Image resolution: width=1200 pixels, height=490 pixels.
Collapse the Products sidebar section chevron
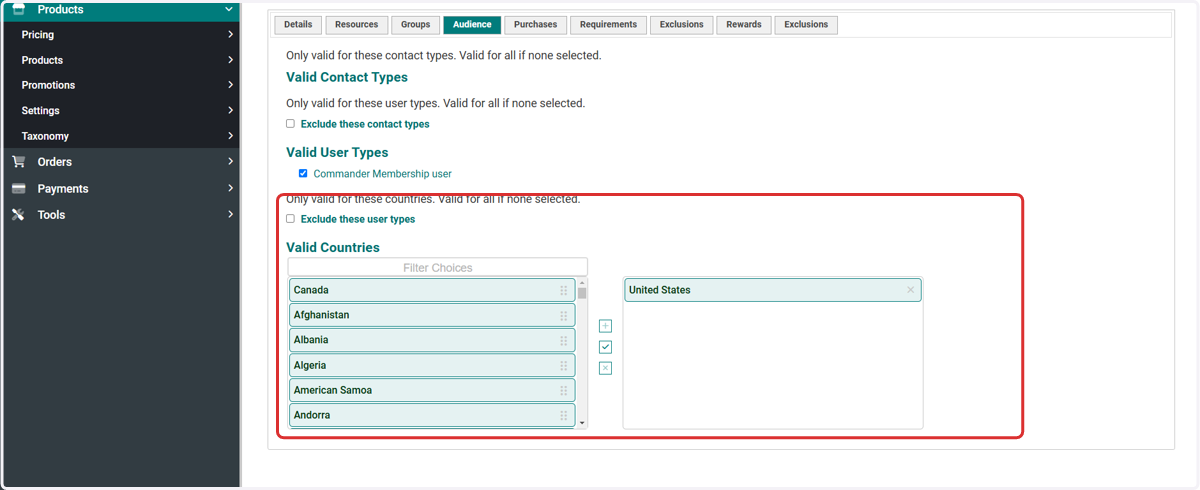pos(230,9)
